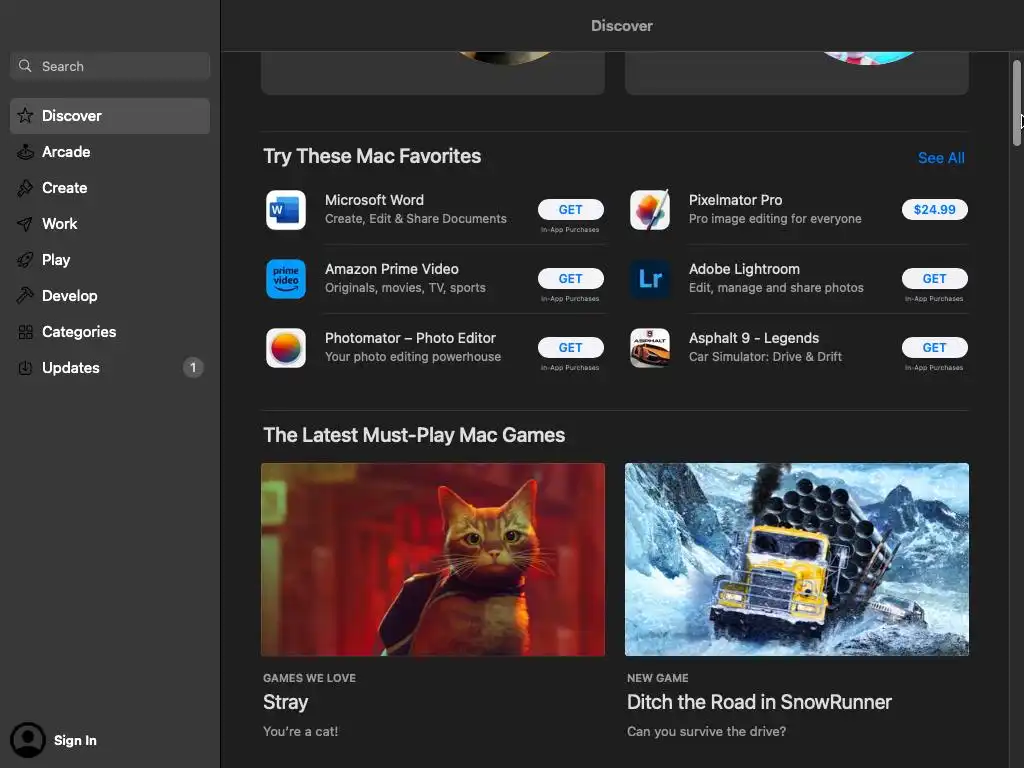Click 'Pro image editing for everyone' subtitle
This screenshot has height=768, width=1024.
click(x=775, y=219)
